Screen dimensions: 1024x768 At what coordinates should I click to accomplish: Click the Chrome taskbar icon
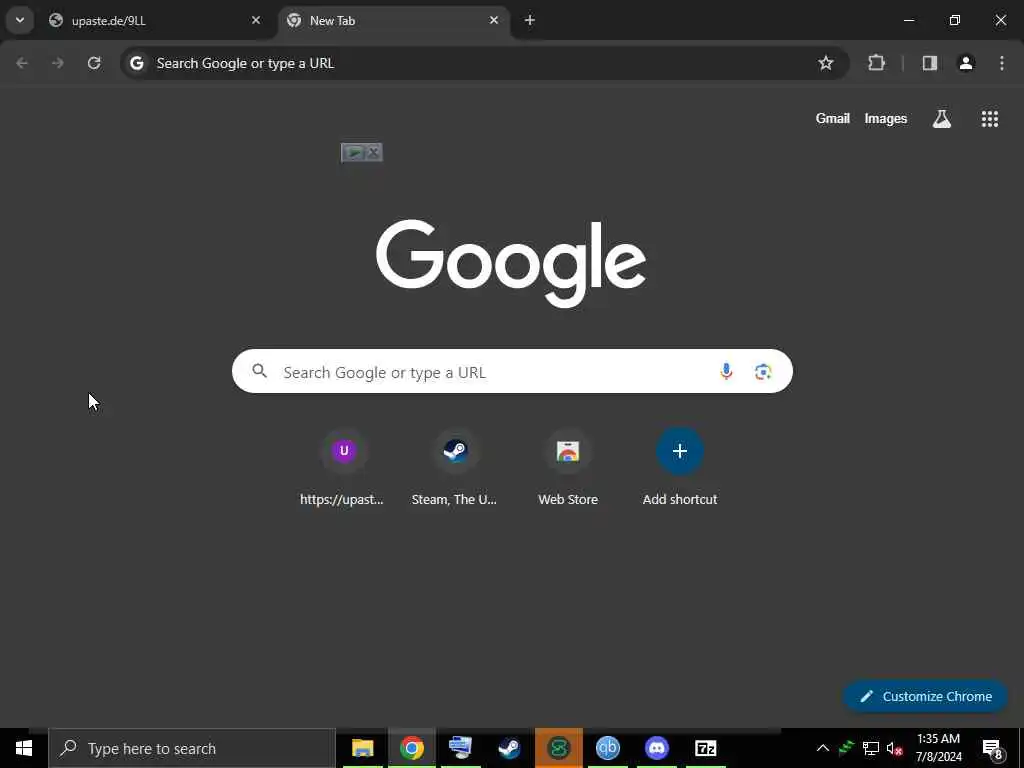[411, 748]
